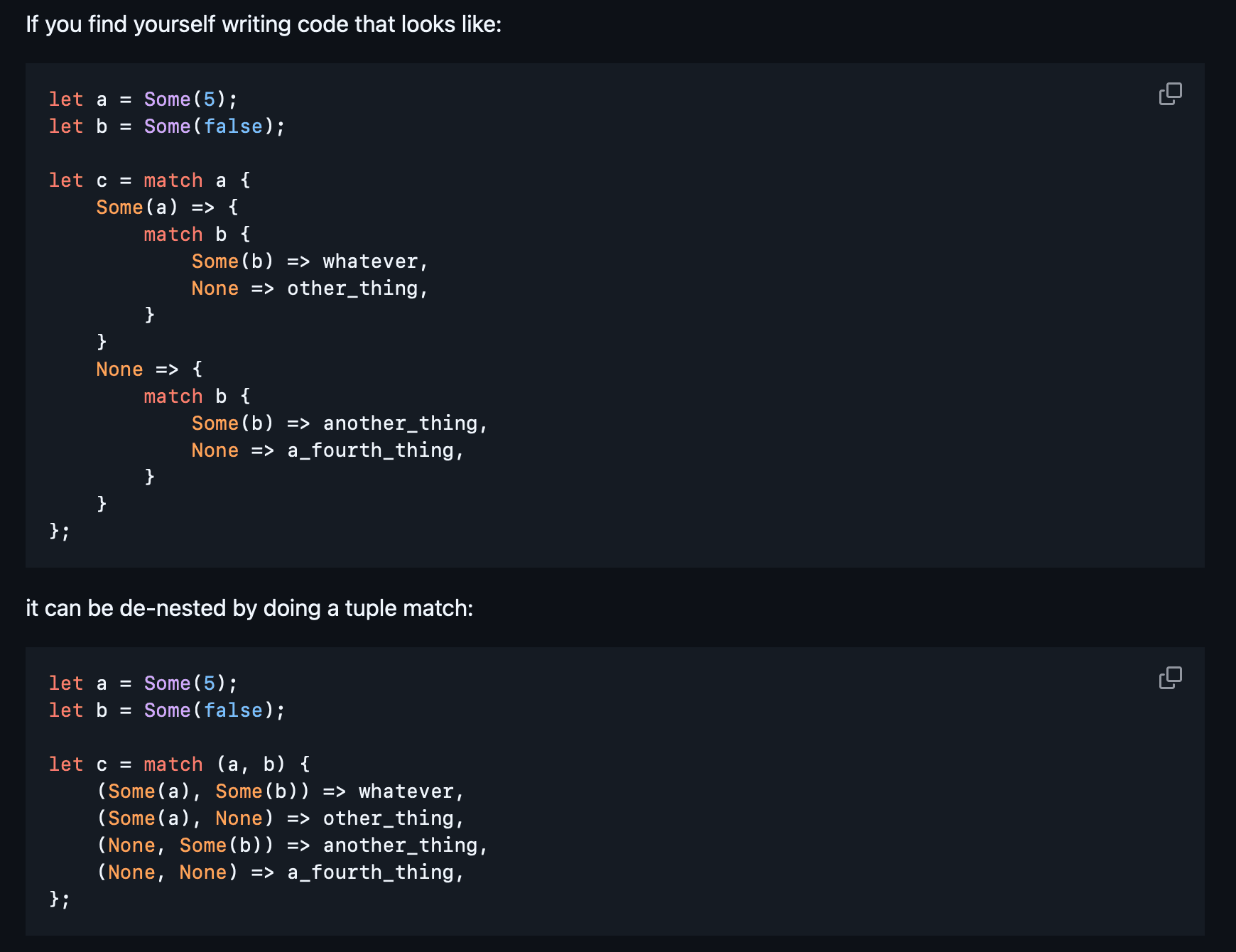Click the "(None, None)" tuple pattern

pyautogui.click(x=167, y=872)
